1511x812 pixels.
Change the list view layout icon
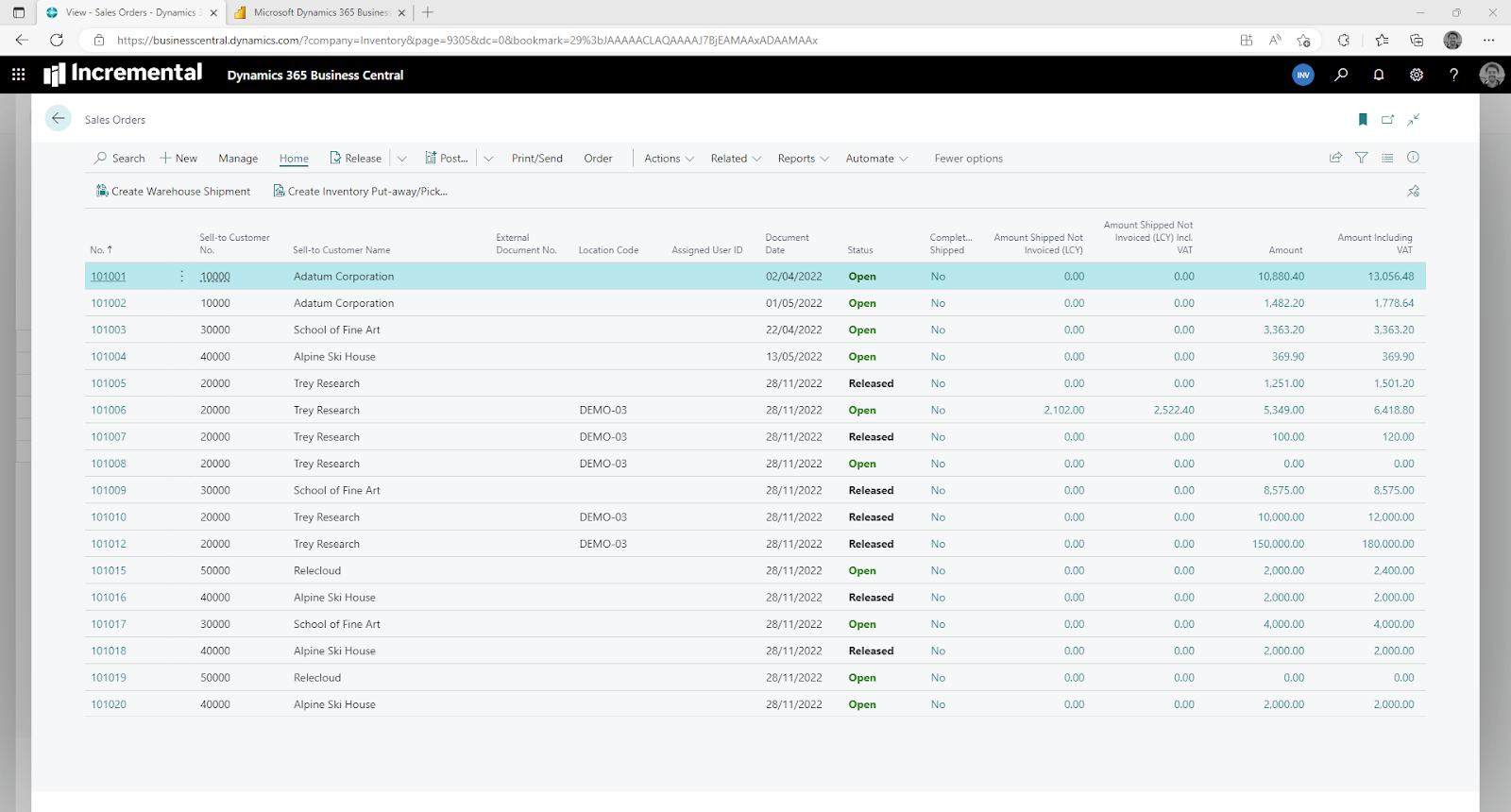tap(1387, 158)
